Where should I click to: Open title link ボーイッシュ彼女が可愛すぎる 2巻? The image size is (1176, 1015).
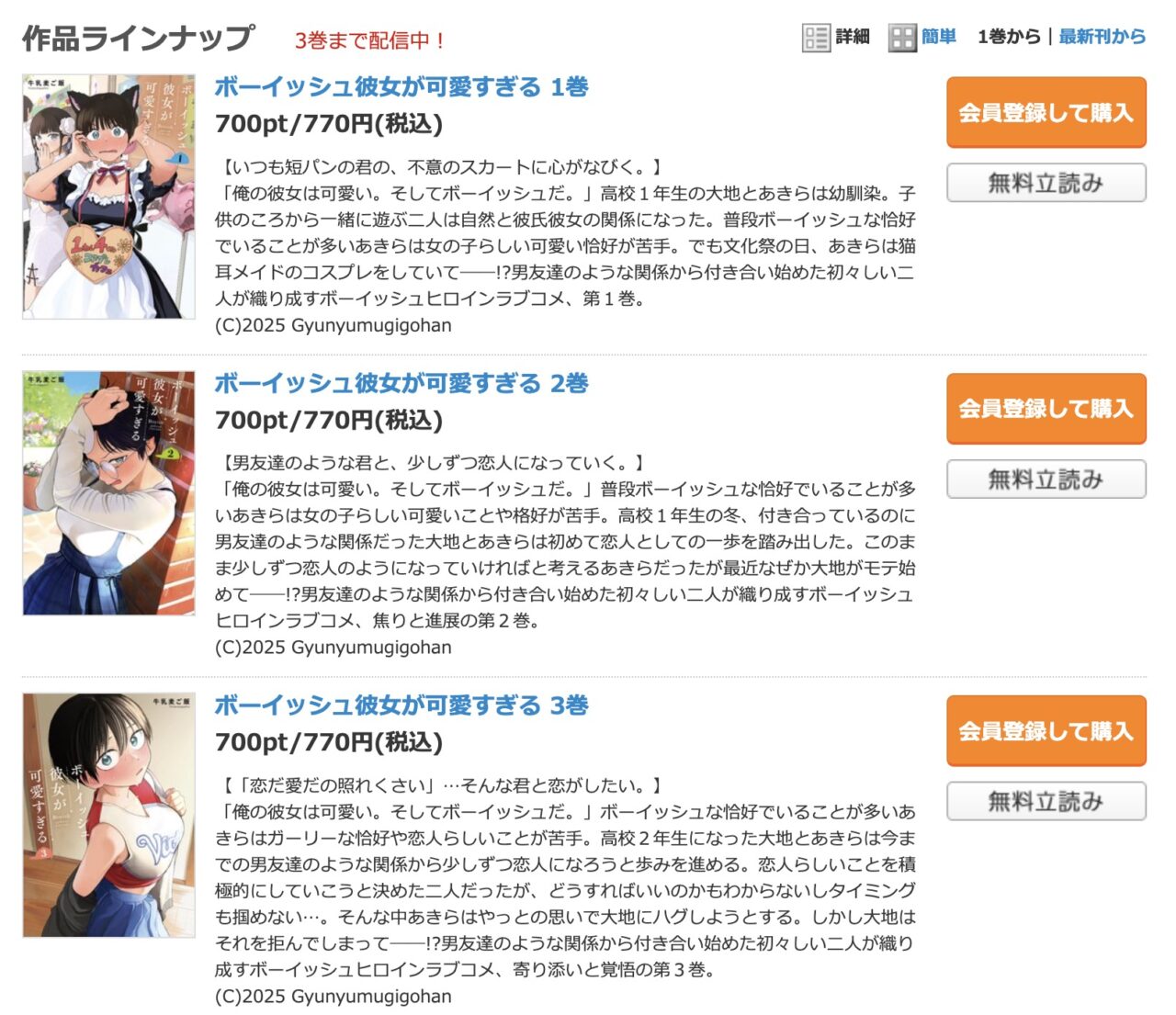tap(401, 384)
